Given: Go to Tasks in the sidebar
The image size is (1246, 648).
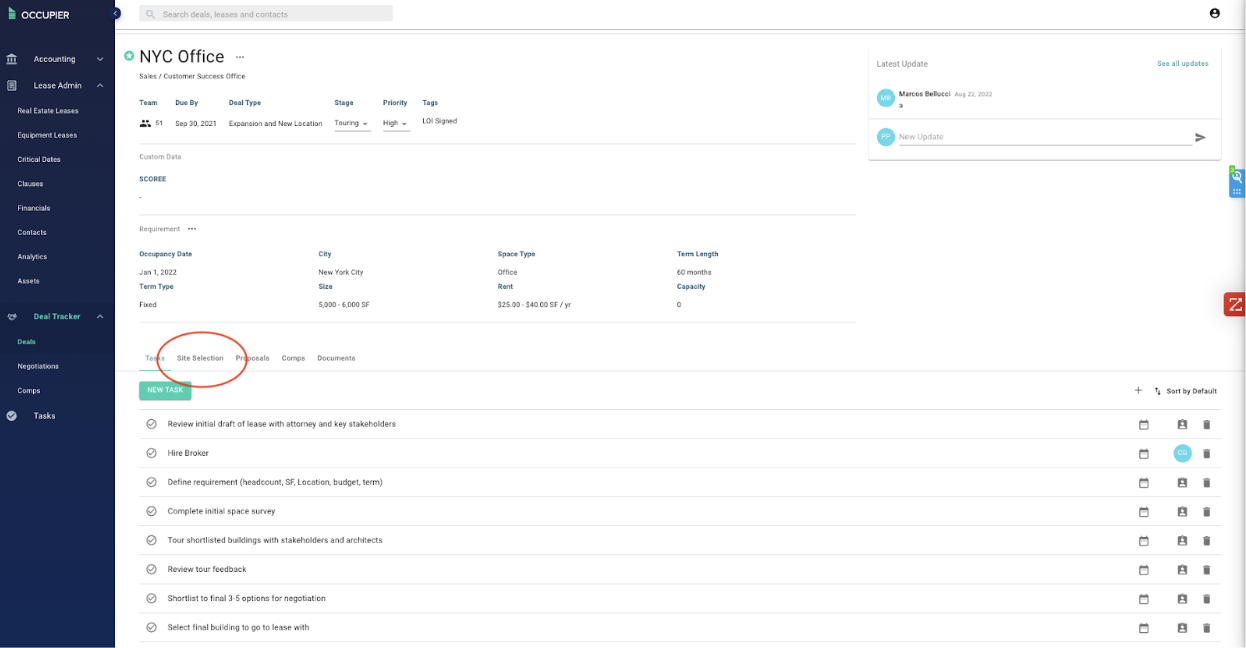Looking at the screenshot, I should click(44, 416).
